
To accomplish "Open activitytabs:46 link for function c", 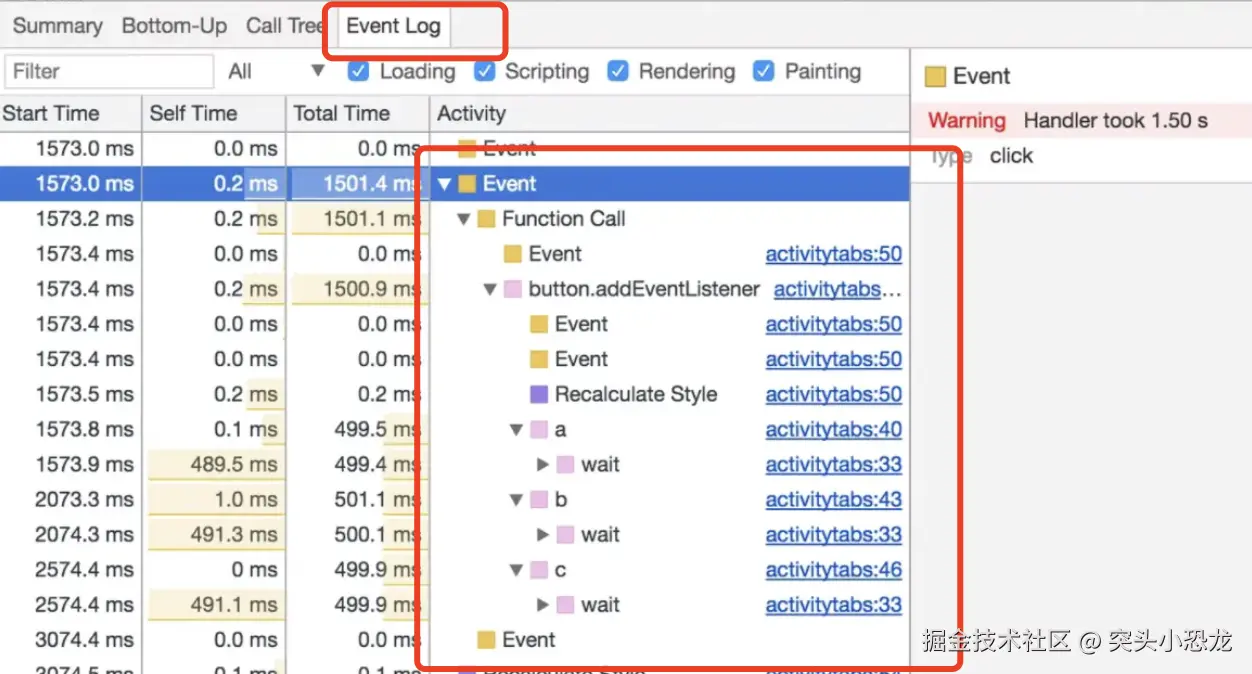I will [834, 570].
